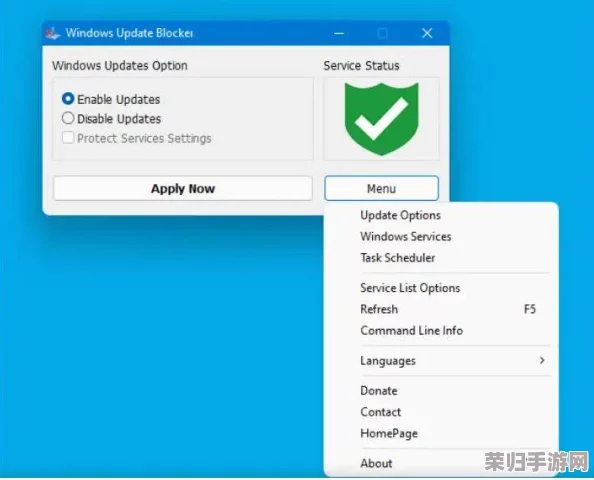Open the About menu entry

[x=441, y=463]
